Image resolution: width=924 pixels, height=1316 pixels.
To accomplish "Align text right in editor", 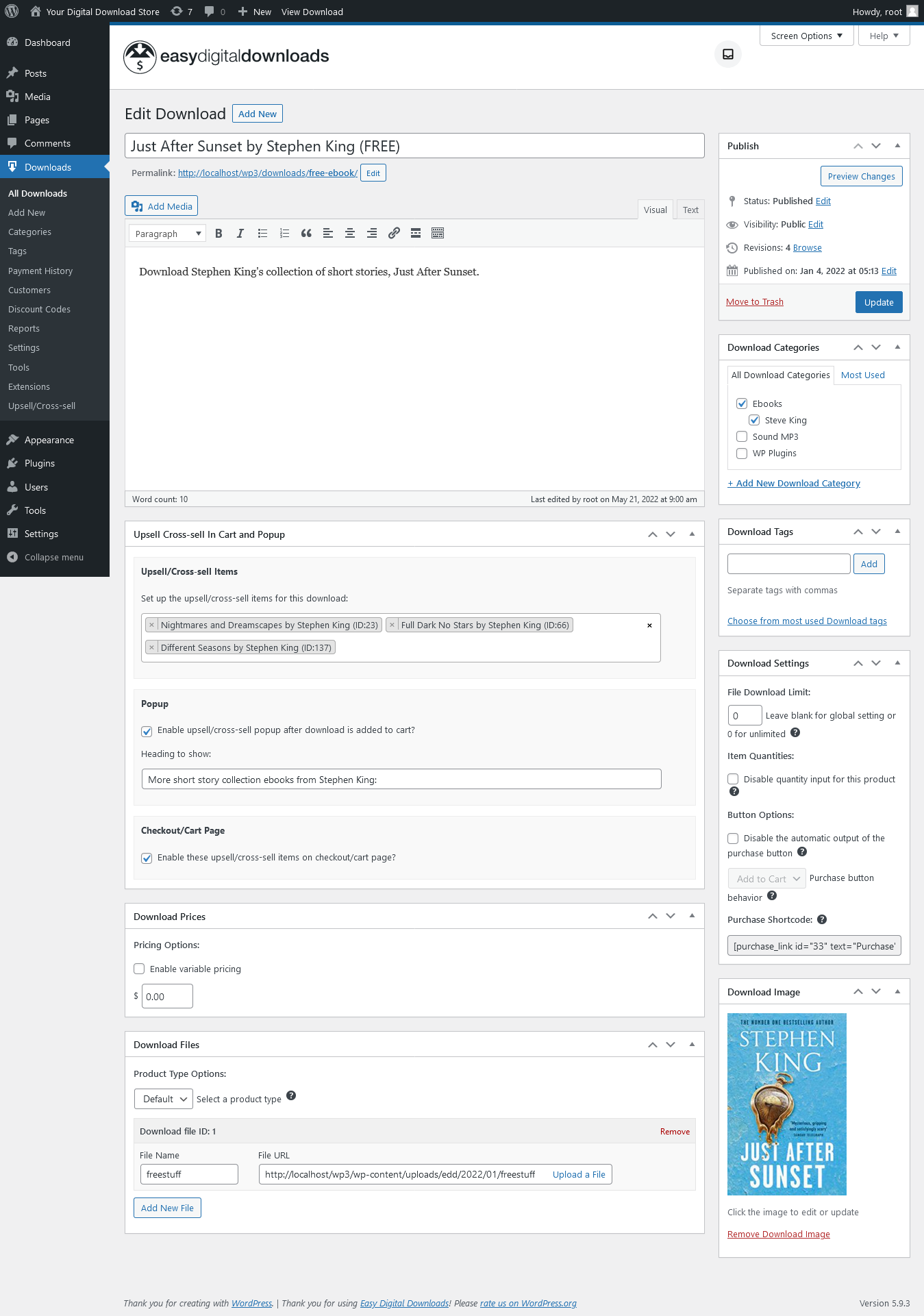I will [372, 234].
